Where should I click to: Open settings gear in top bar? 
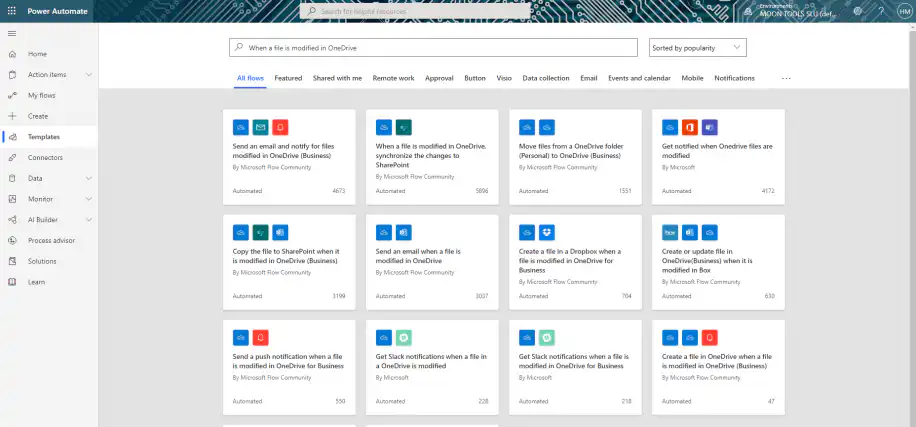858,11
